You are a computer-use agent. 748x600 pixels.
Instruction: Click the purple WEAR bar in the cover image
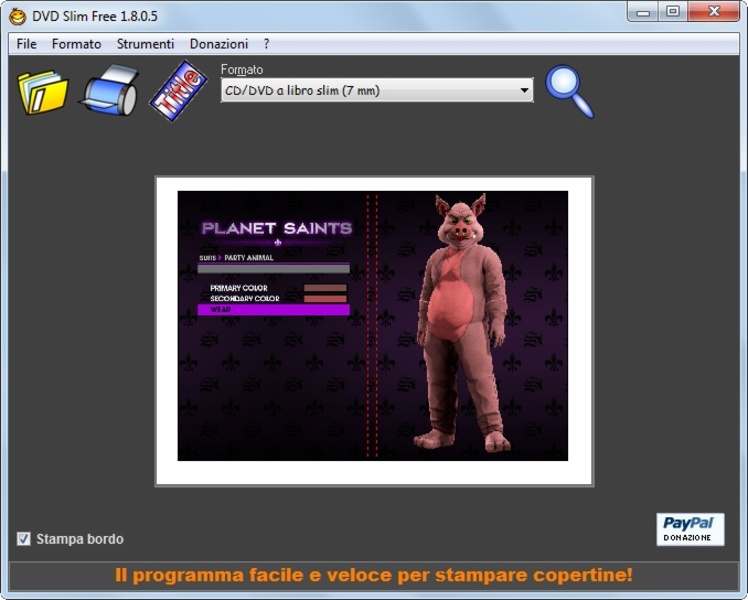tap(273, 310)
